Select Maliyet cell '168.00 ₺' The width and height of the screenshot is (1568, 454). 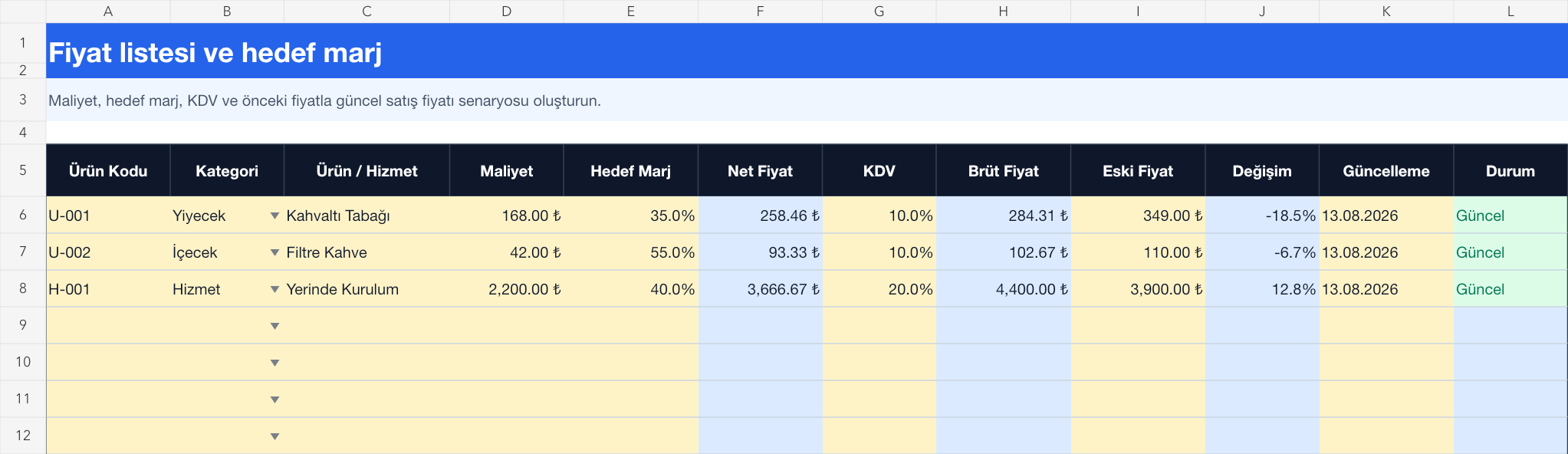pyautogui.click(x=506, y=215)
